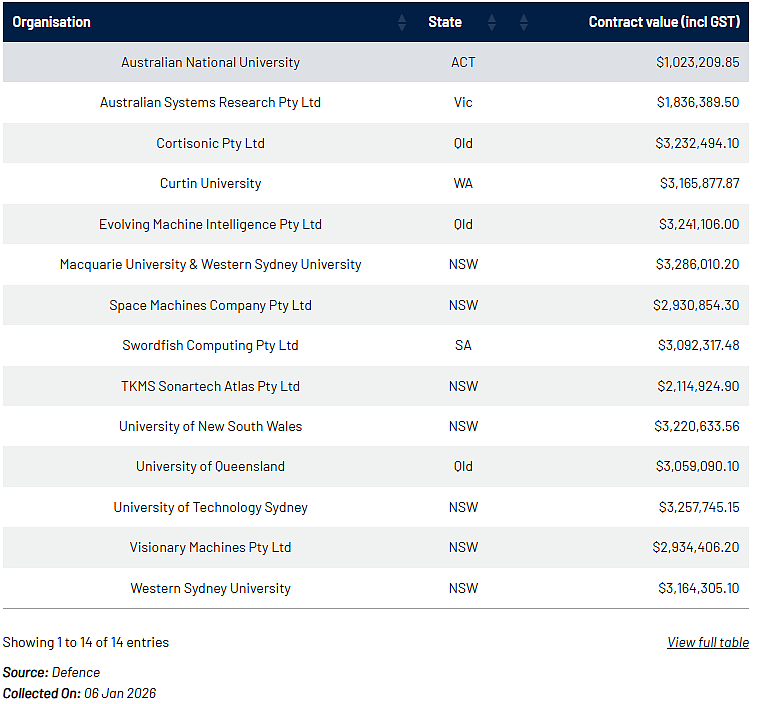763x704 pixels.
Task: Click University of Technology Sydney
Action: click(210, 507)
